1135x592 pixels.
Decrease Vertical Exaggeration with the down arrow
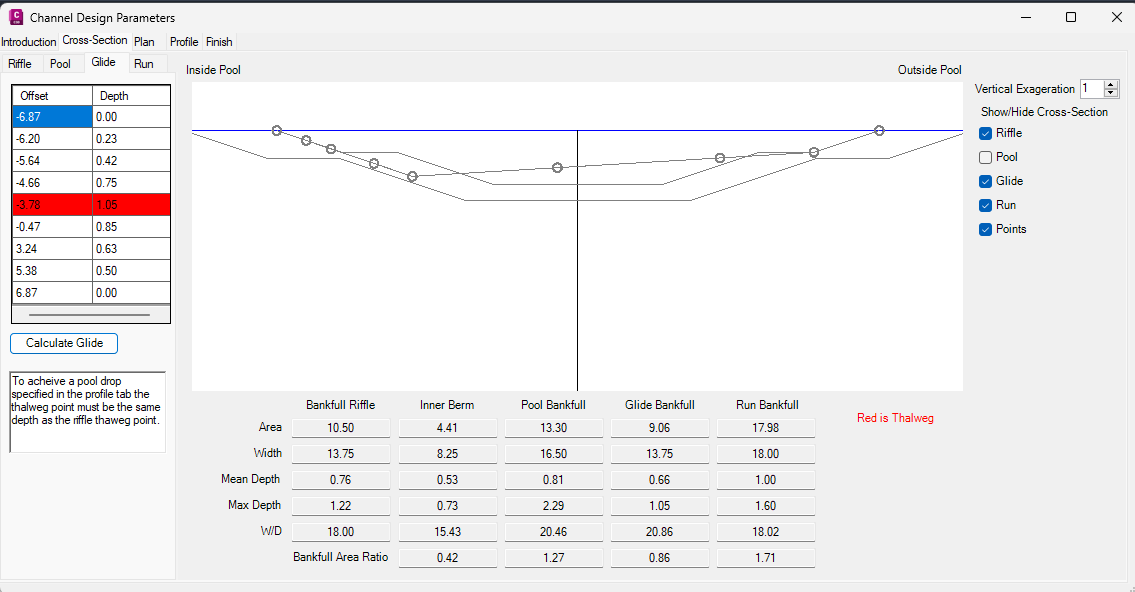click(1111, 94)
